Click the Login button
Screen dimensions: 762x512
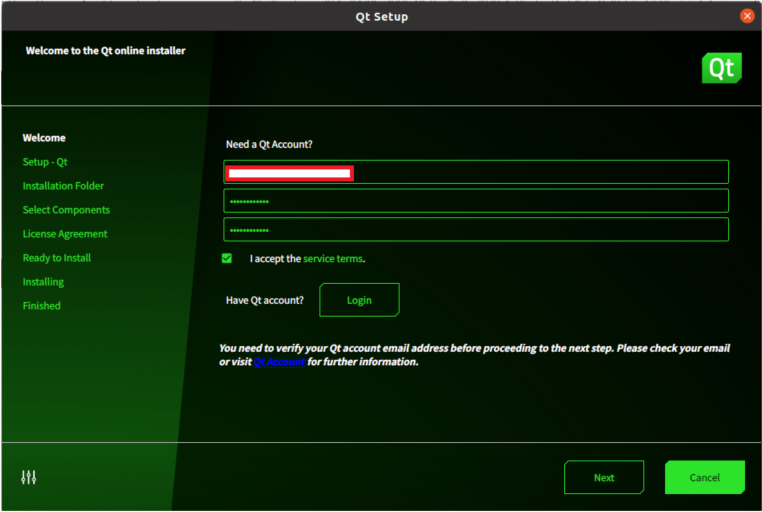click(359, 300)
